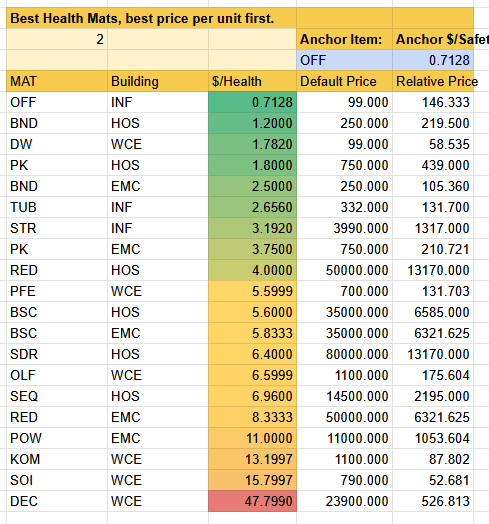The width and height of the screenshot is (489, 524).
Task: Click the $/Health column header
Action: [x=252, y=81]
